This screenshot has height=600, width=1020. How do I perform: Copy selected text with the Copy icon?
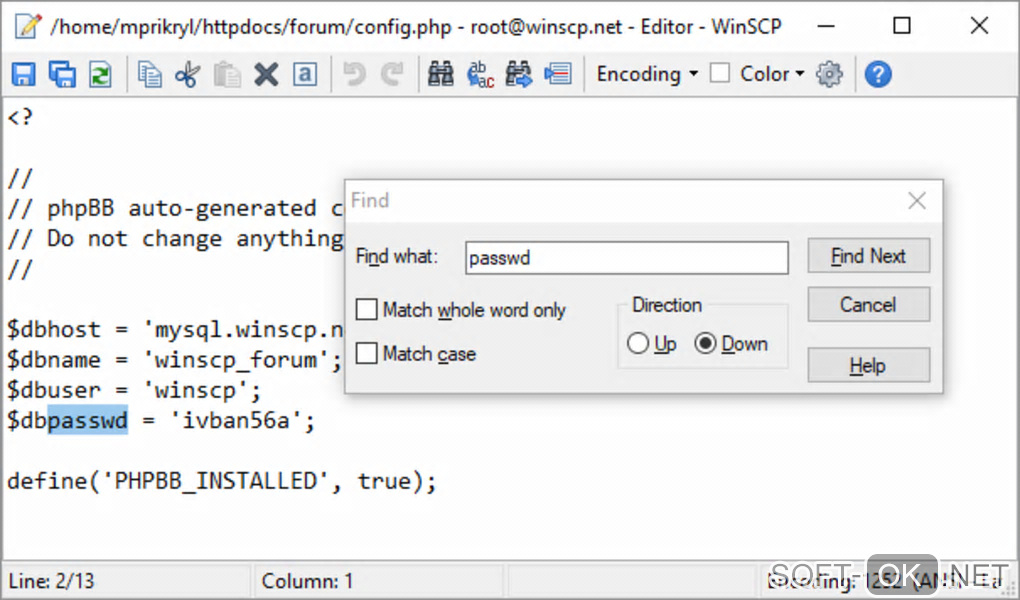pos(150,74)
